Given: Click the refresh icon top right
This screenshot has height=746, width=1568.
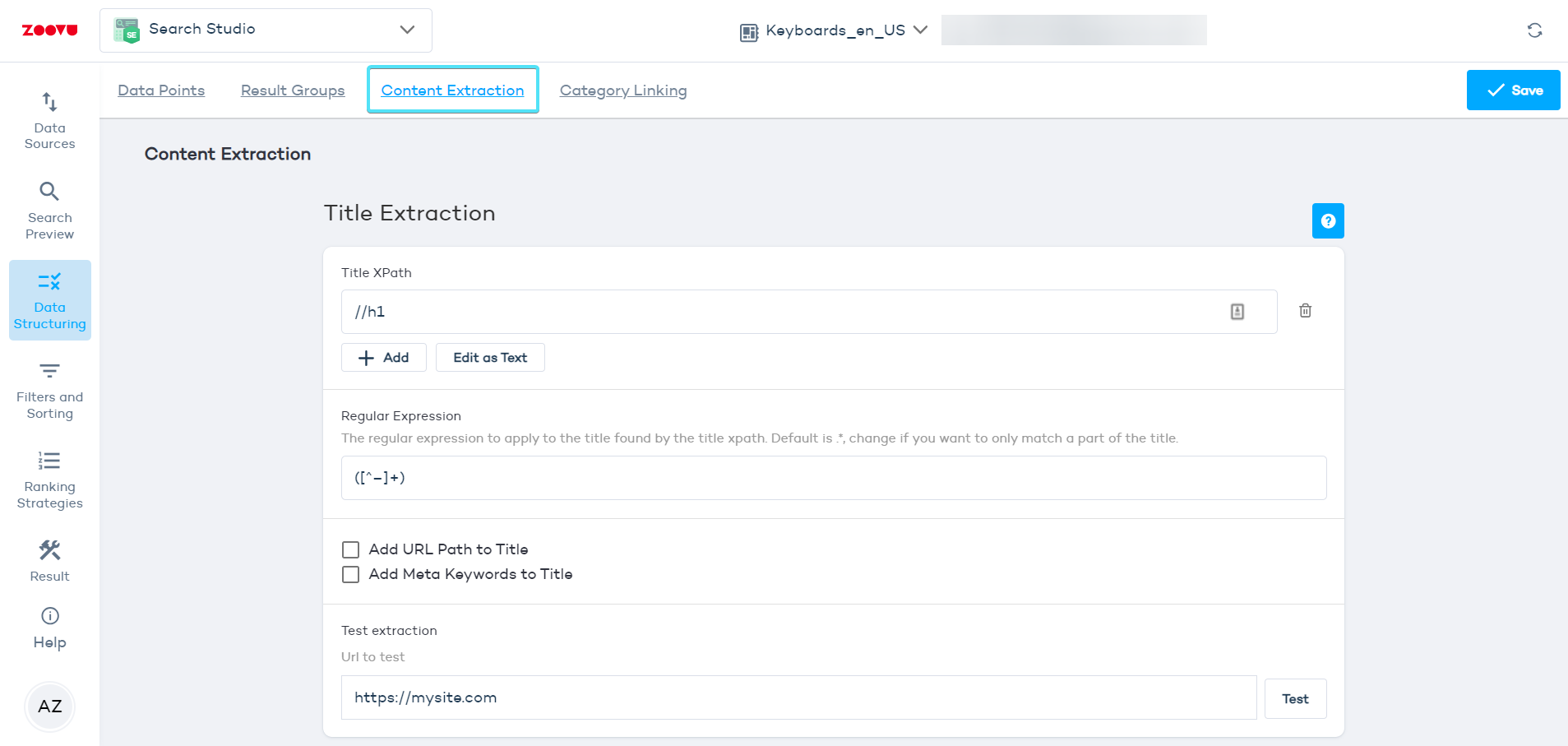Looking at the screenshot, I should (1534, 30).
